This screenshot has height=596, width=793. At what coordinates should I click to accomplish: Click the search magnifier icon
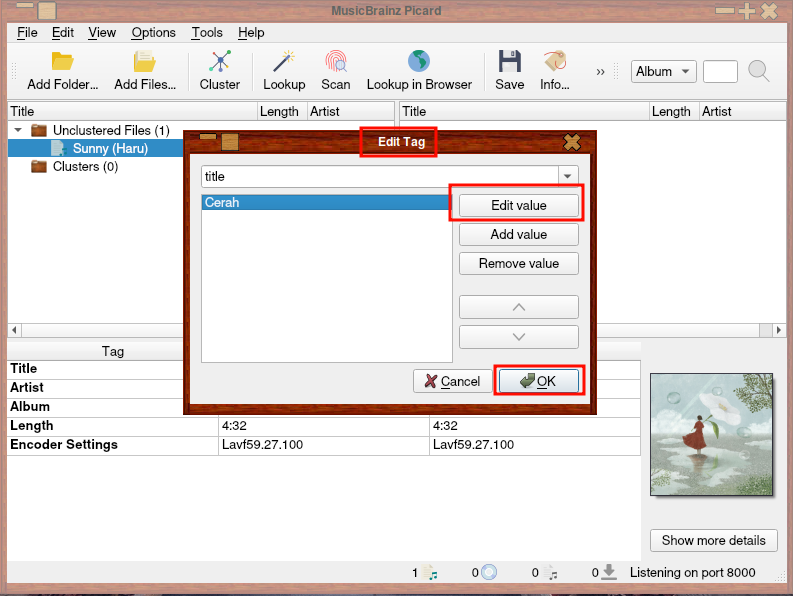(759, 71)
